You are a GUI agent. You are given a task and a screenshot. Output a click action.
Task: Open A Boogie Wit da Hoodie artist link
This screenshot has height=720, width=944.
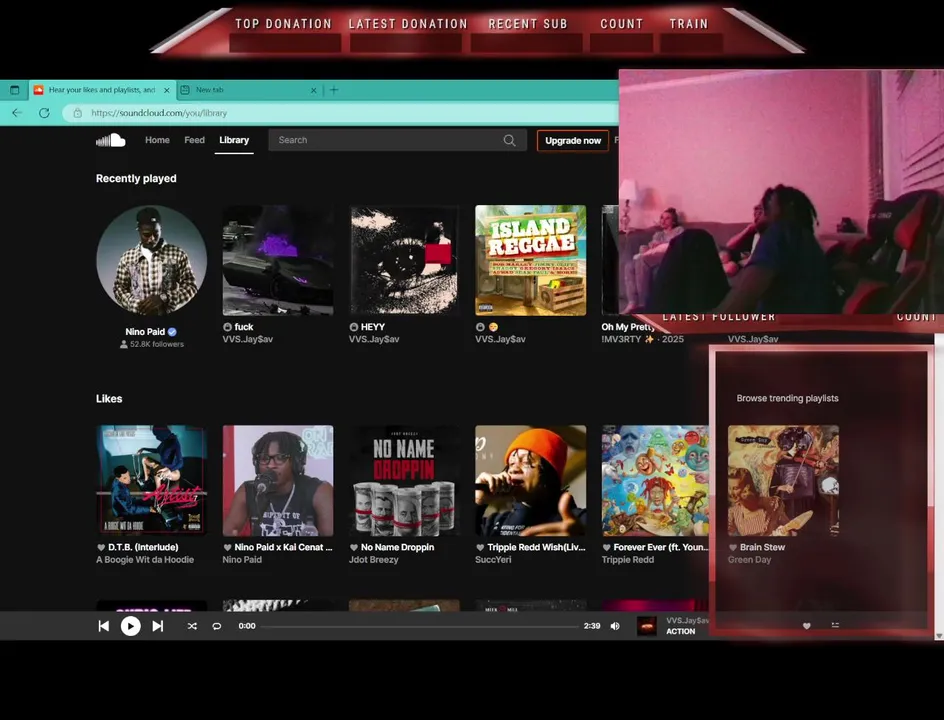[145, 560]
